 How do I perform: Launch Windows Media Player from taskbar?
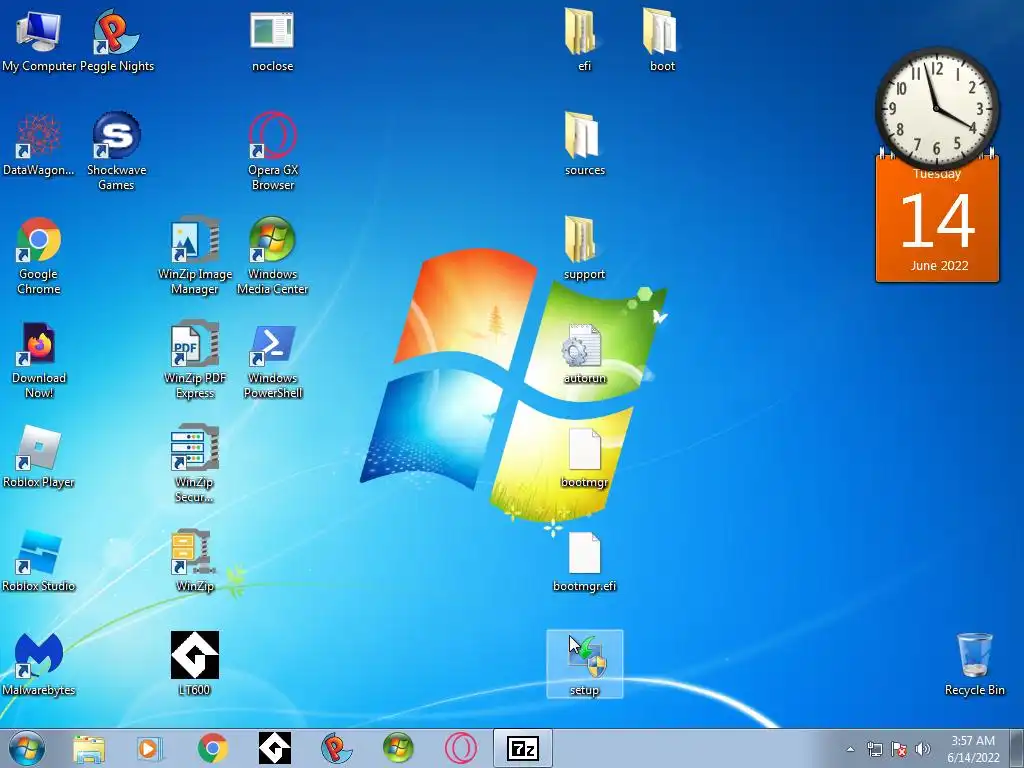pos(150,748)
